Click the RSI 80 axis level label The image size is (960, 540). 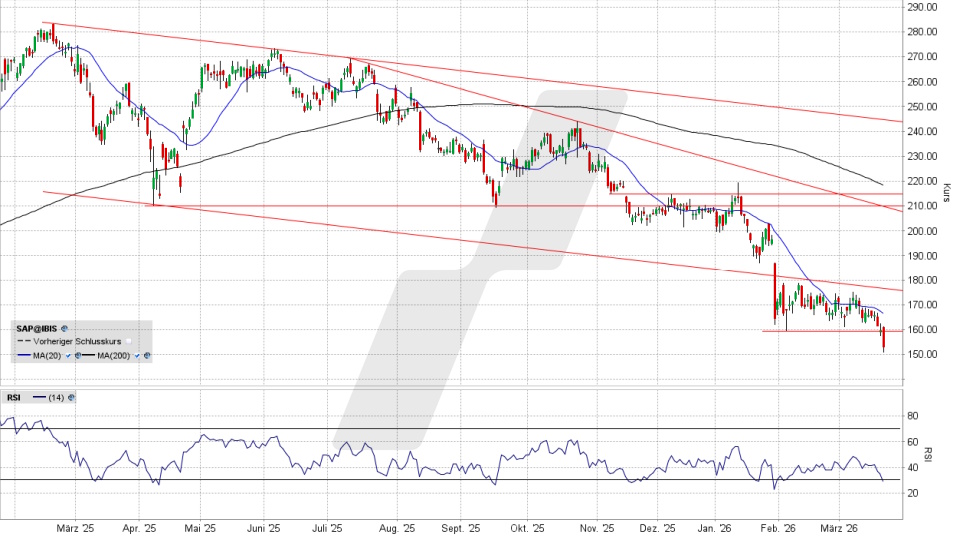pyautogui.click(x=914, y=415)
